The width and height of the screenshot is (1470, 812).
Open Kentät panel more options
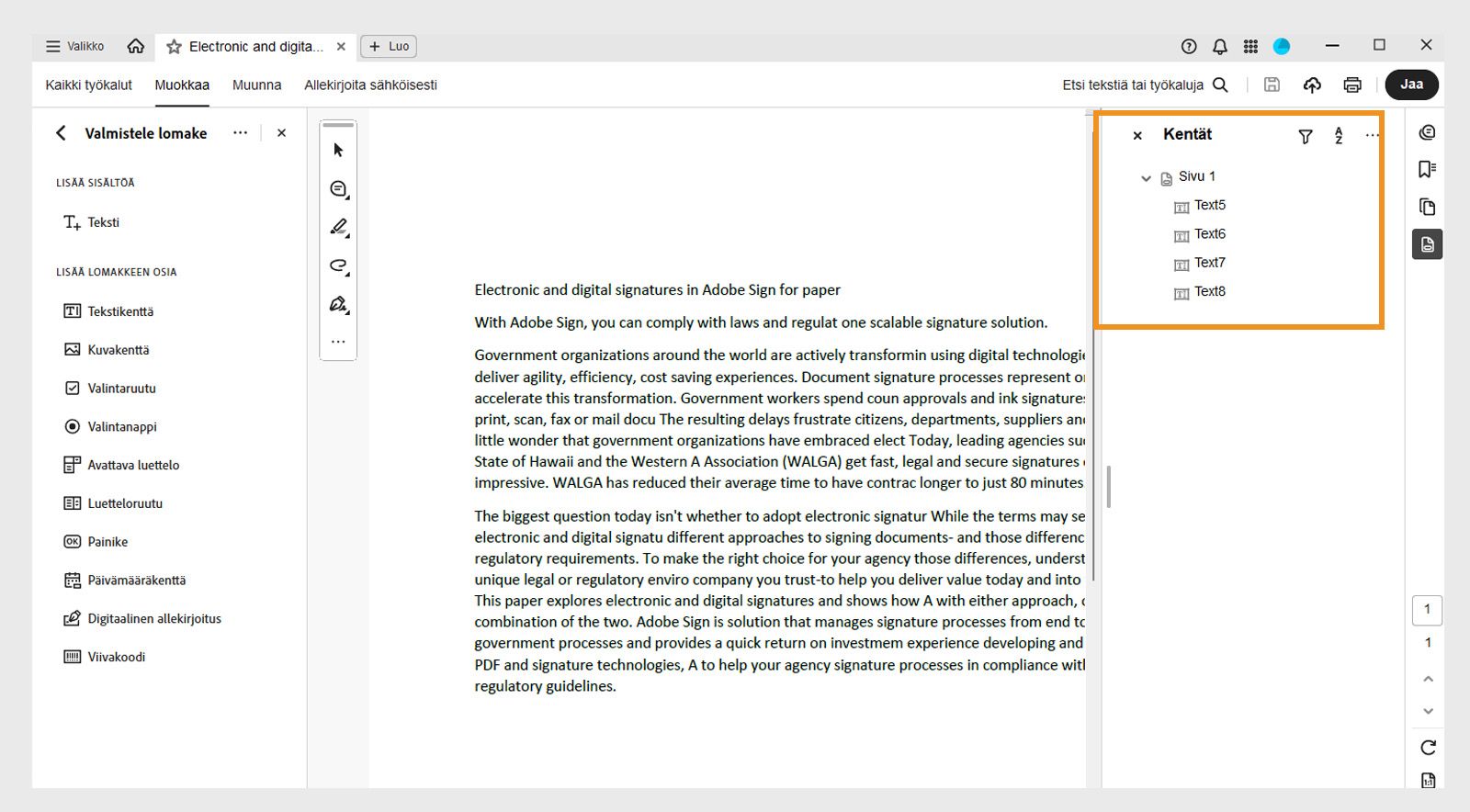pyautogui.click(x=1372, y=135)
